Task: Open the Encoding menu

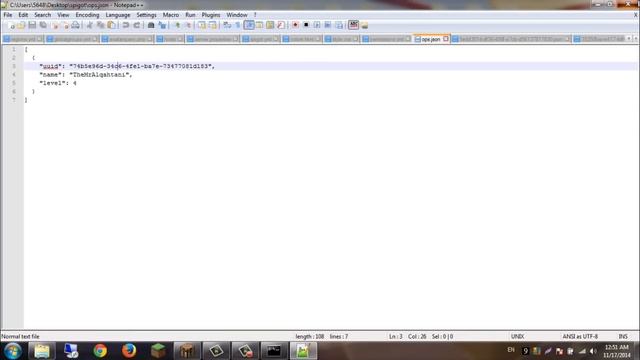Action: click(87, 15)
